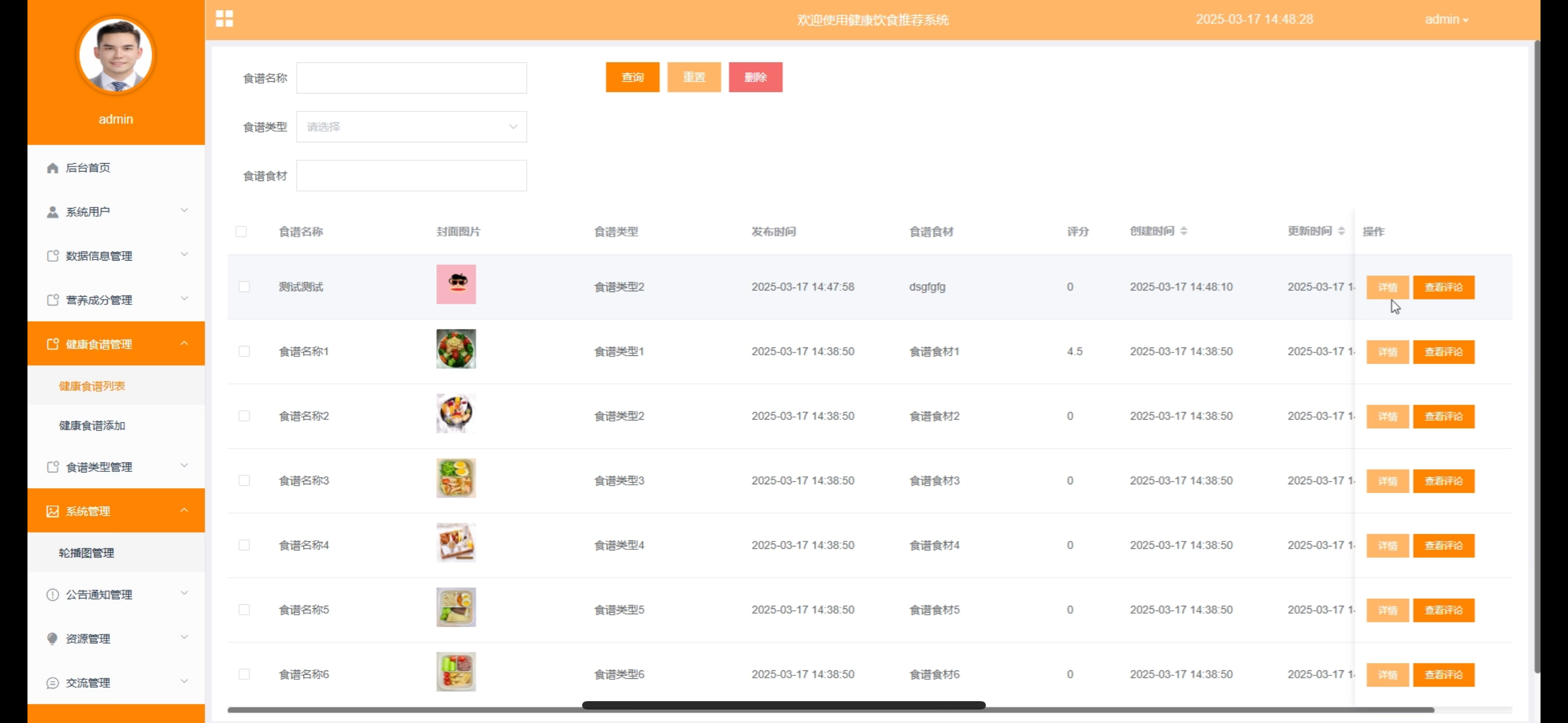This screenshot has height=723, width=1568.
Task: Click the grid menu icon in header
Action: pos(224,19)
